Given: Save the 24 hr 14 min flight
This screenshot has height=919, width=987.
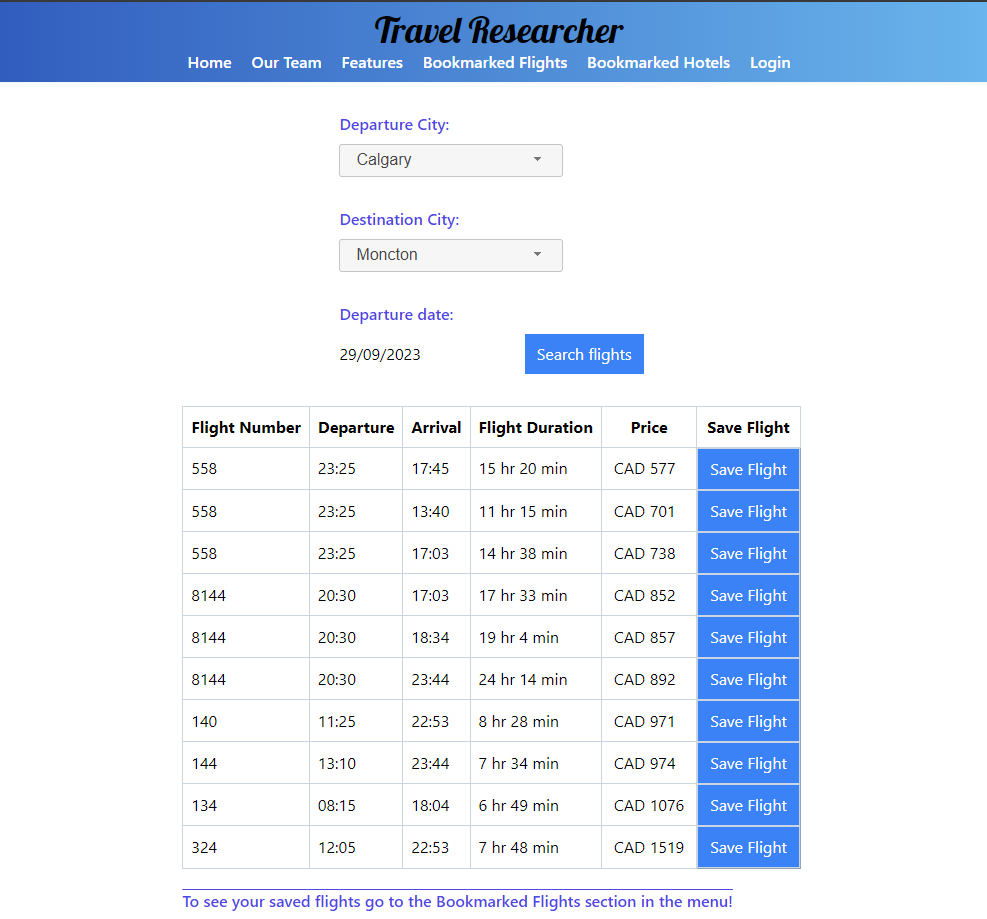Looking at the screenshot, I should [748, 680].
